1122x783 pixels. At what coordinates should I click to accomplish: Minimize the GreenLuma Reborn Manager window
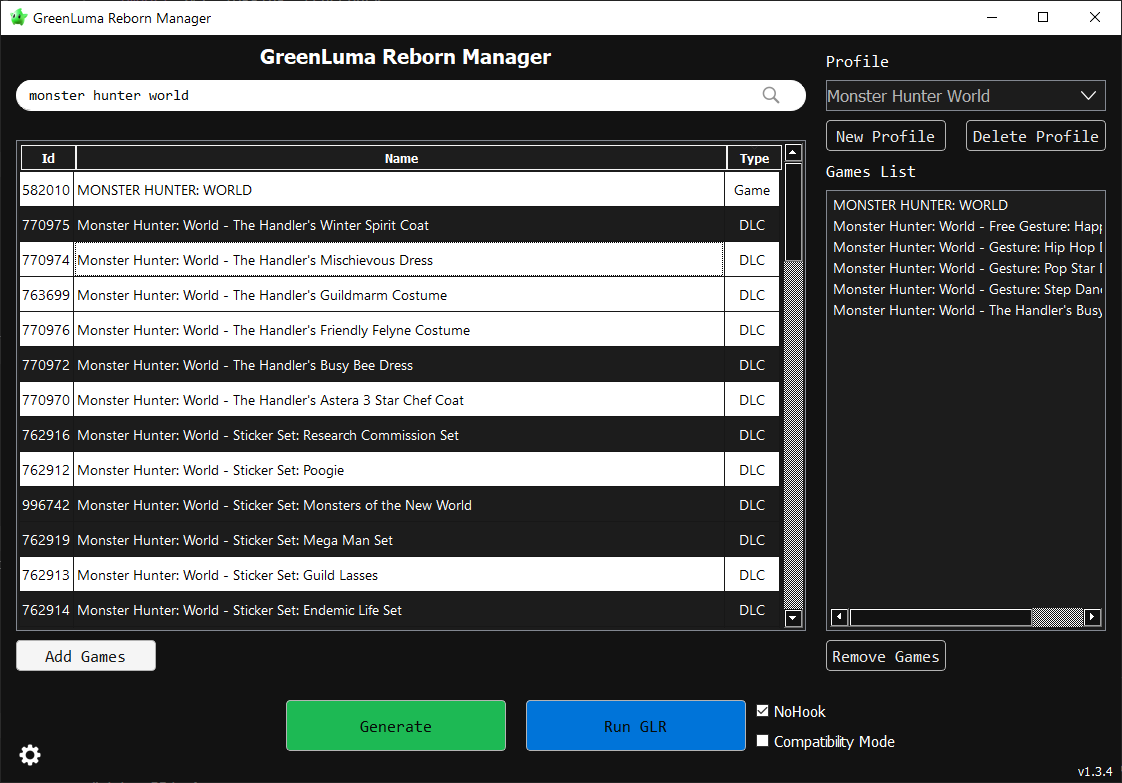tap(992, 17)
